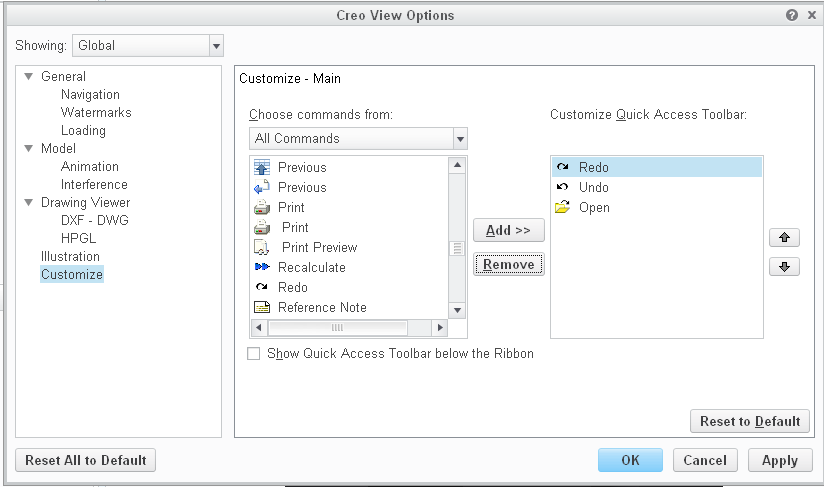Image resolution: width=824 pixels, height=487 pixels.
Task: Click the second Print printer icon
Action: point(262,227)
